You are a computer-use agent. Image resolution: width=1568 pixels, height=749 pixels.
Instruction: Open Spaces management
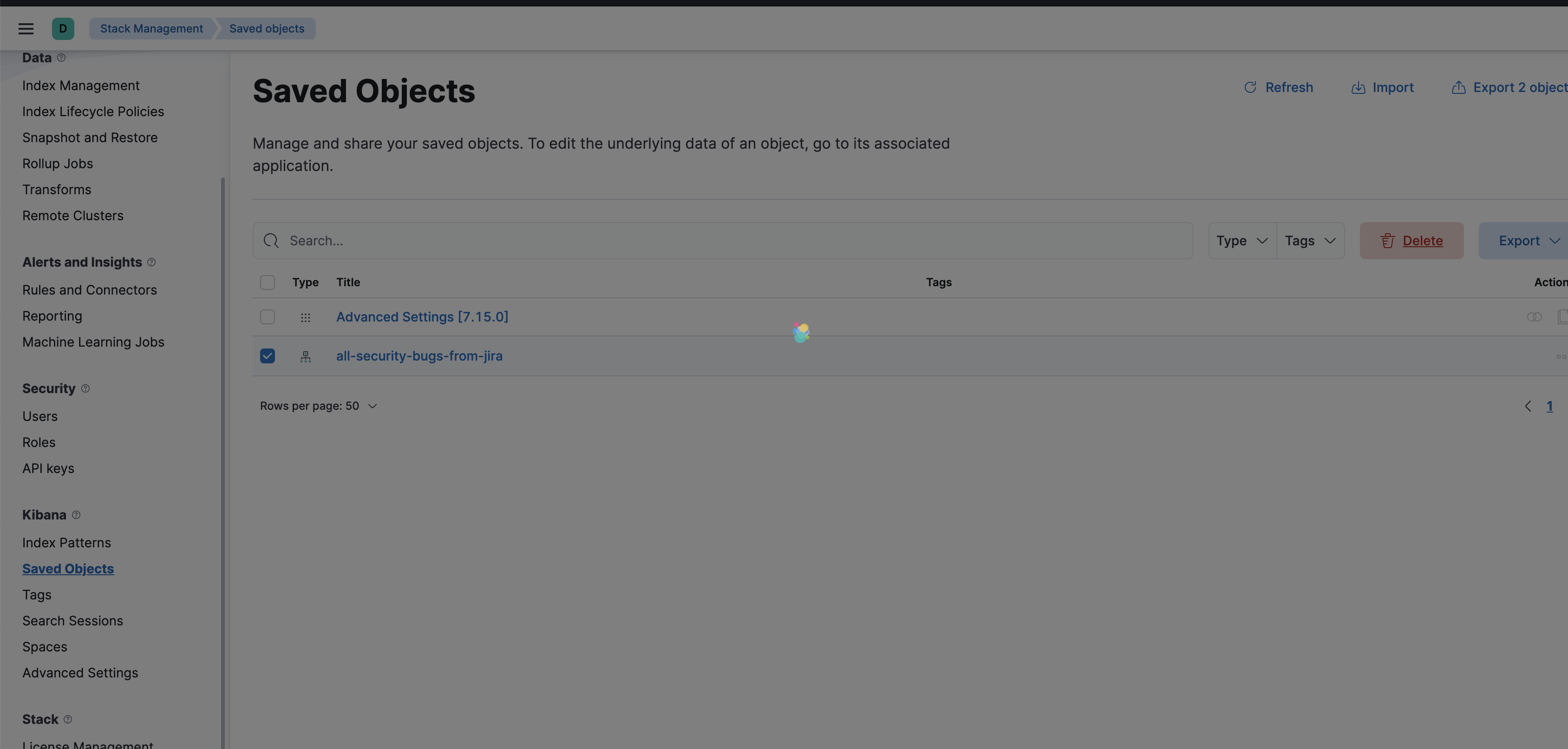(x=45, y=647)
